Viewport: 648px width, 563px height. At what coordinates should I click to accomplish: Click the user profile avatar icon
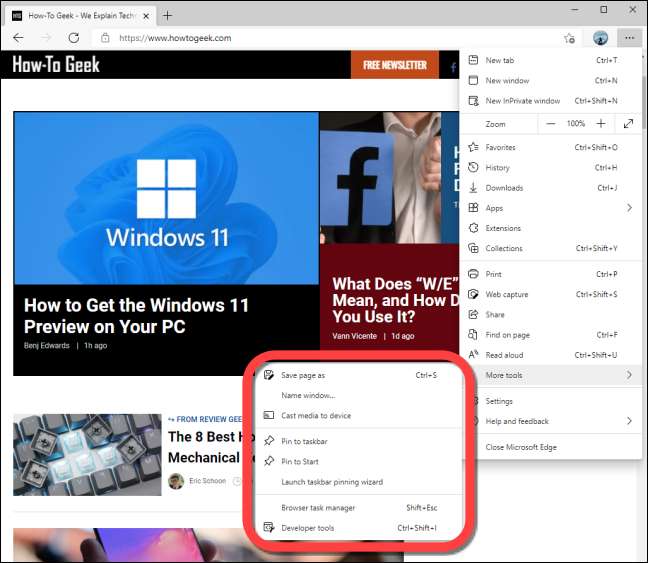600,38
